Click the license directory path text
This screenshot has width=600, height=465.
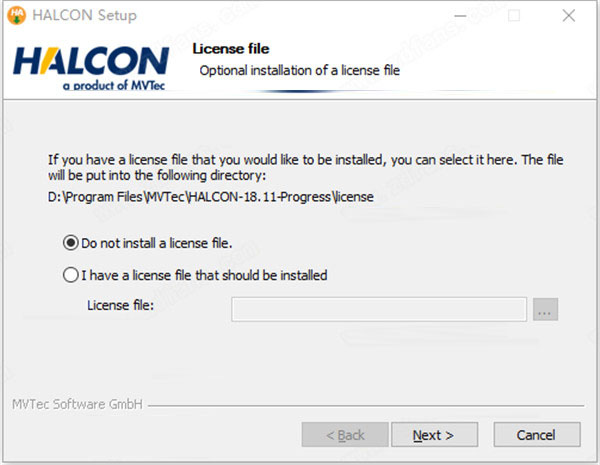[x=211, y=197]
